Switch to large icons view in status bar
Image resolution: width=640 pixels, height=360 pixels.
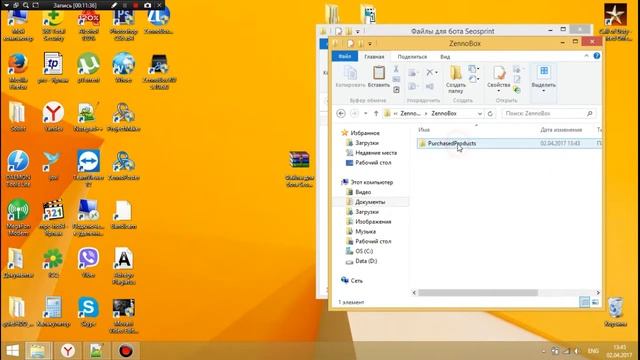(595, 302)
